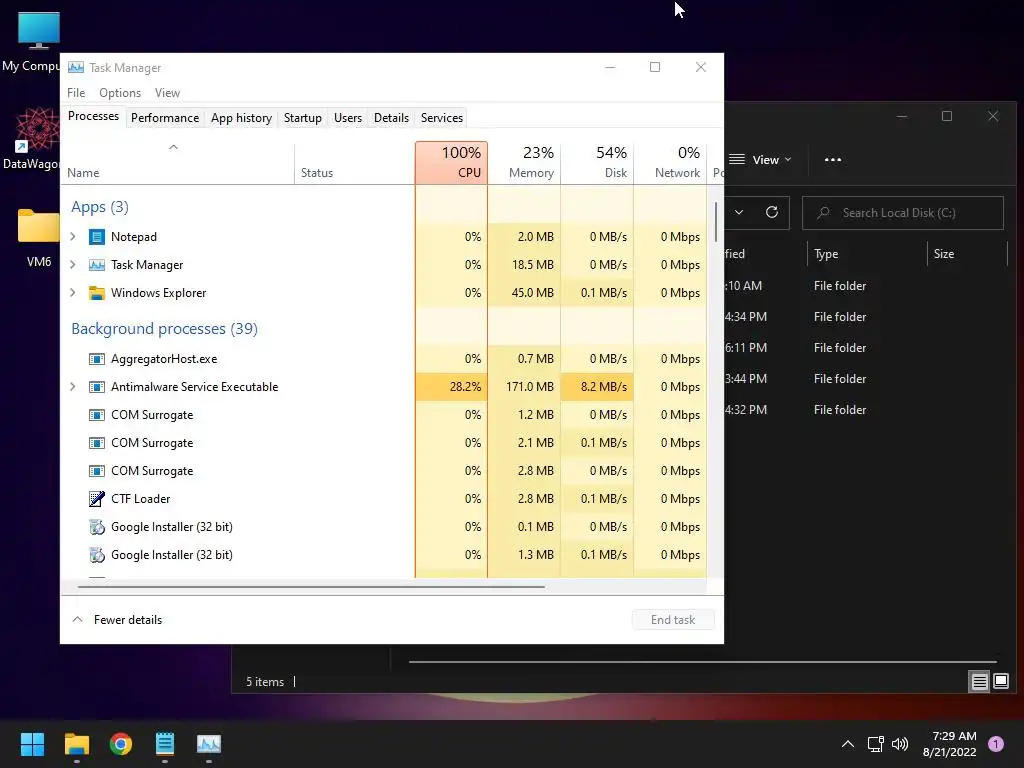Click icon of the COM Surrogate using 1.2 MB
Image resolution: width=1024 pixels, height=768 pixels.
[97, 415]
